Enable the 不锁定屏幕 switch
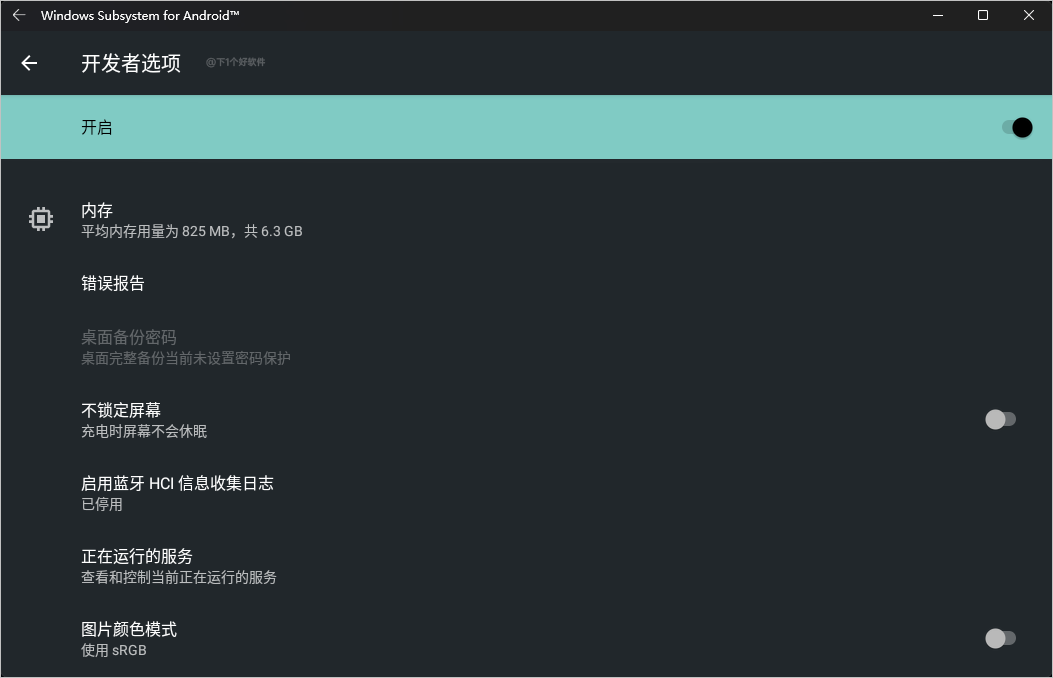The width and height of the screenshot is (1053, 678). tap(1000, 420)
